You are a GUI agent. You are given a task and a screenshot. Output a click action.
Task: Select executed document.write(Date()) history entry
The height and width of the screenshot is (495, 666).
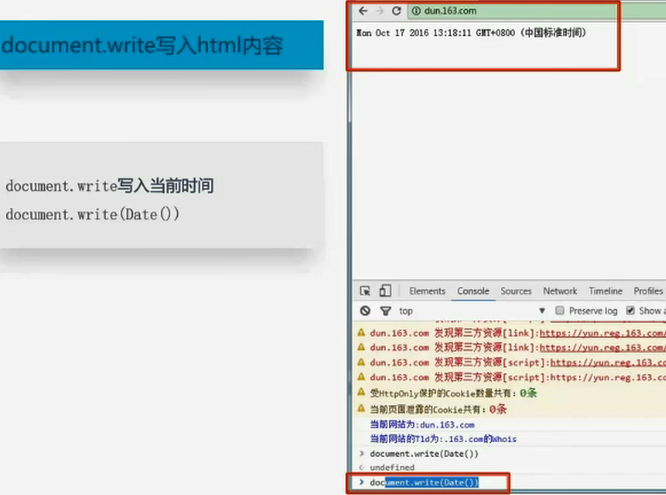(x=424, y=454)
